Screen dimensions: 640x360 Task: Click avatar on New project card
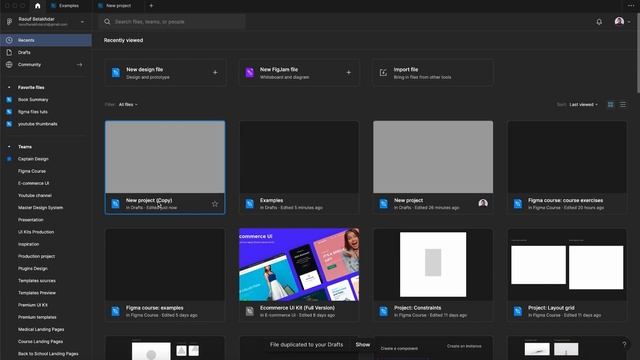coord(483,203)
